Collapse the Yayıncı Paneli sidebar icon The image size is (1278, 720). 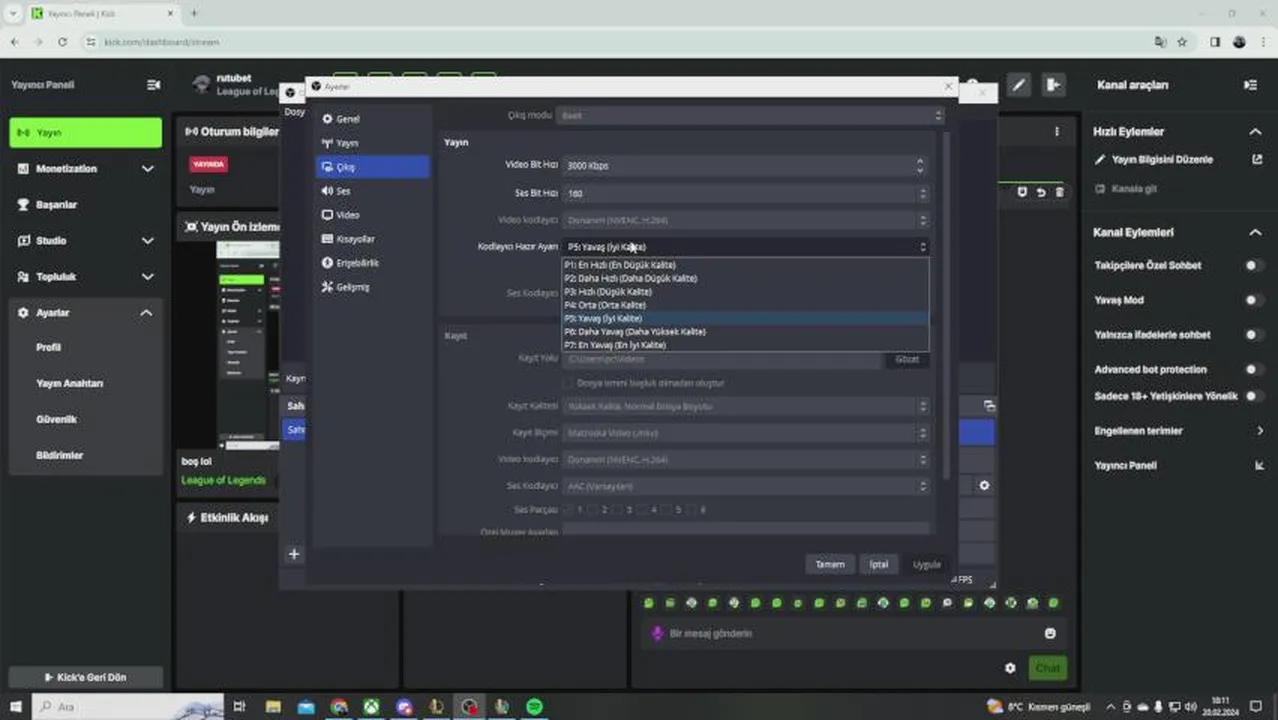[x=153, y=85]
